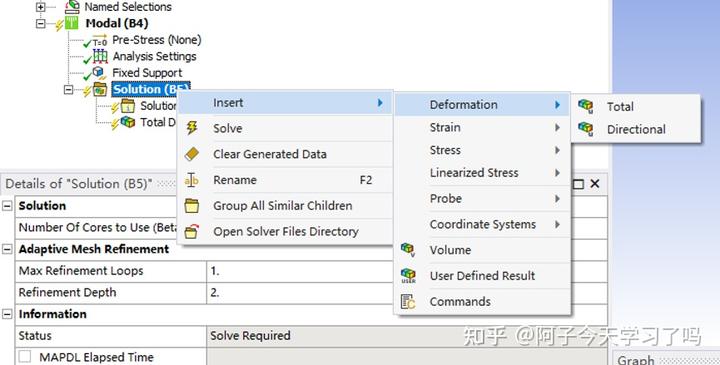Click the Total deformation icon

click(585, 107)
